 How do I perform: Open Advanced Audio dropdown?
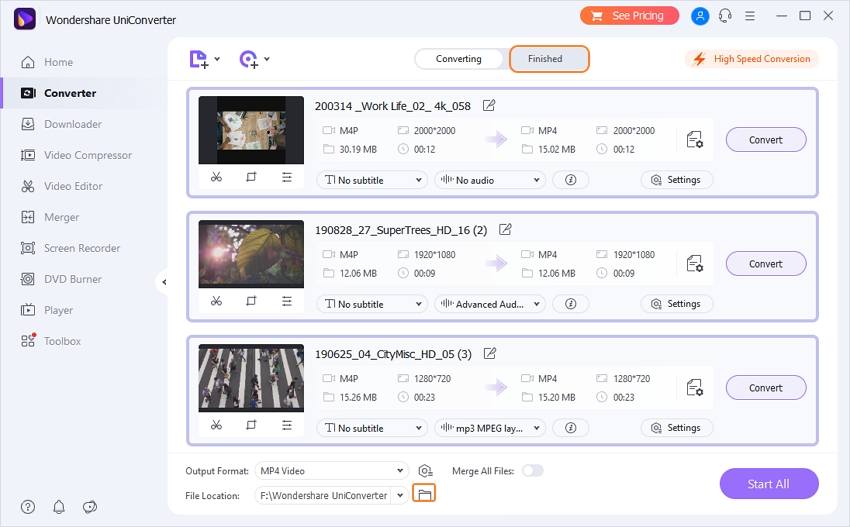490,304
